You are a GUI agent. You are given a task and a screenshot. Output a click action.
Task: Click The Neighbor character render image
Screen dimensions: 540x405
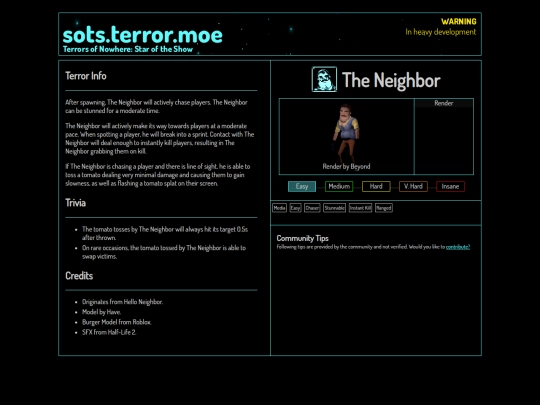(345, 133)
